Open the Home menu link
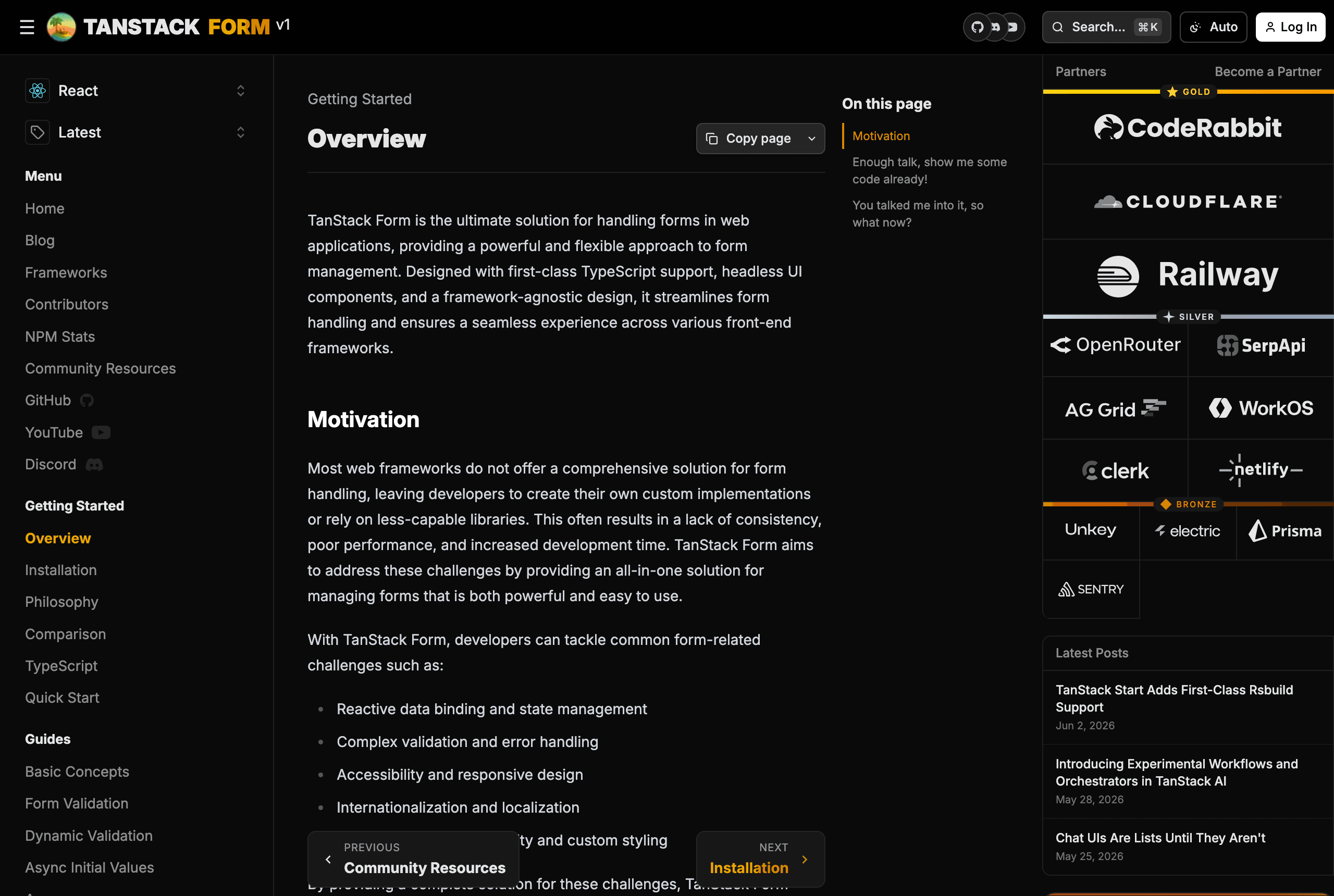 click(45, 208)
